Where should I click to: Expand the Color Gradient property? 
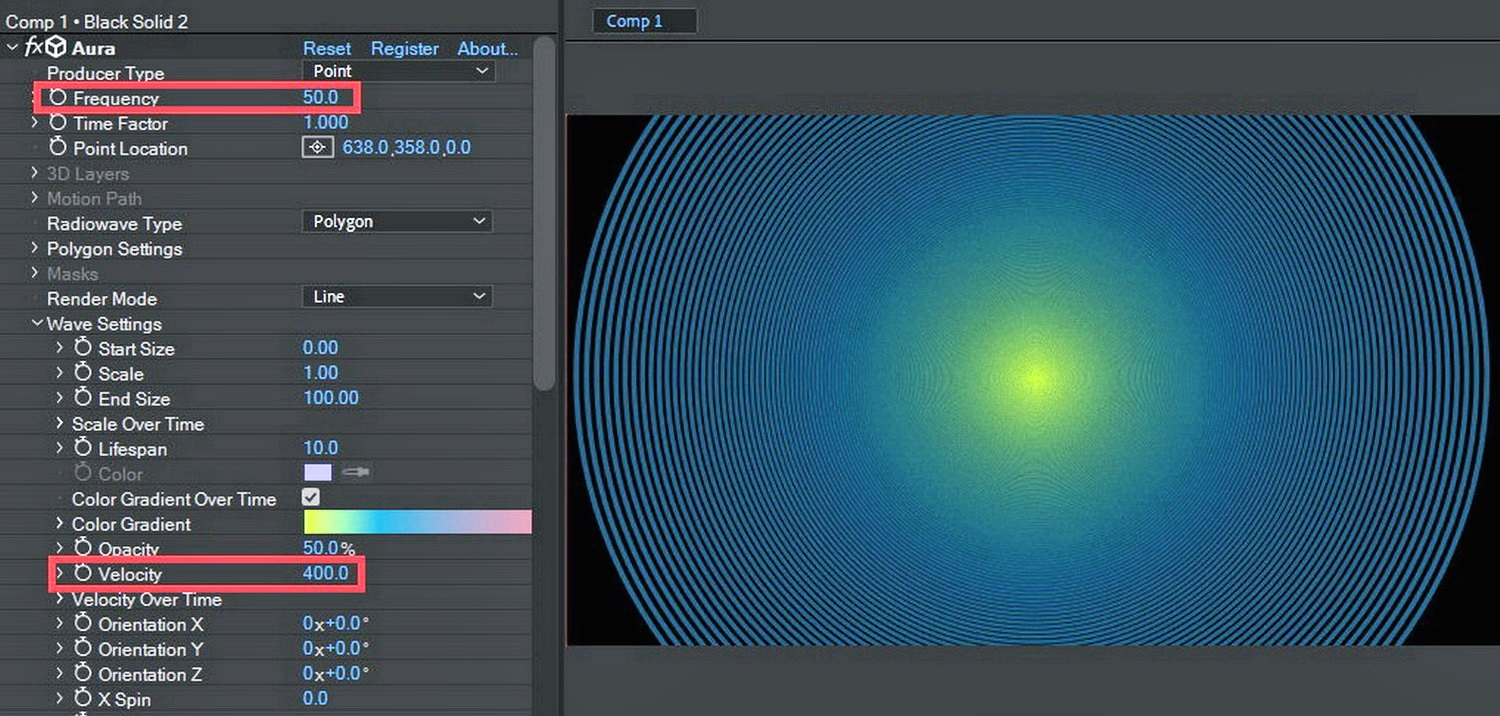point(60,523)
